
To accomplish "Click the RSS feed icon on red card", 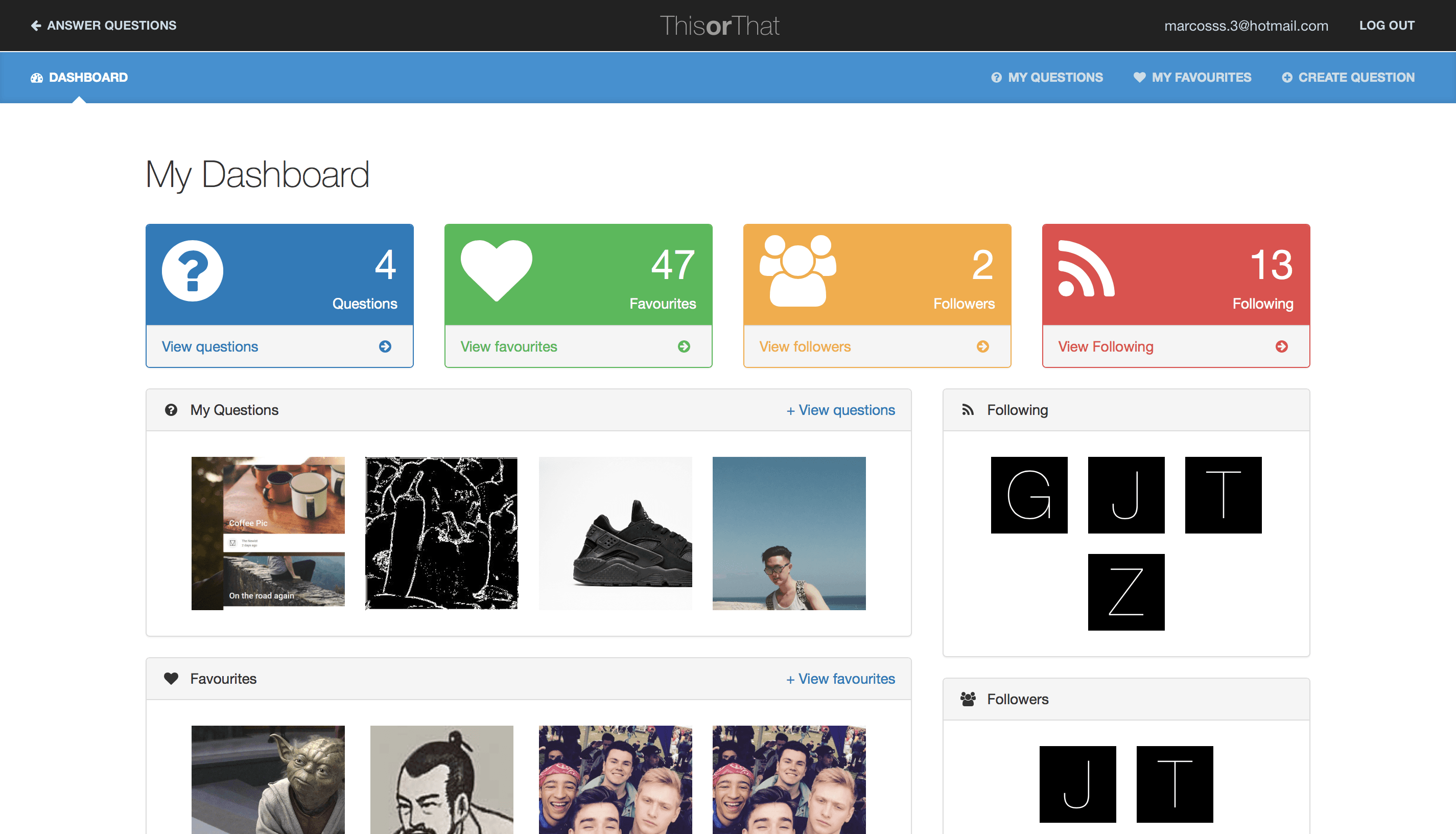I will (1086, 269).
